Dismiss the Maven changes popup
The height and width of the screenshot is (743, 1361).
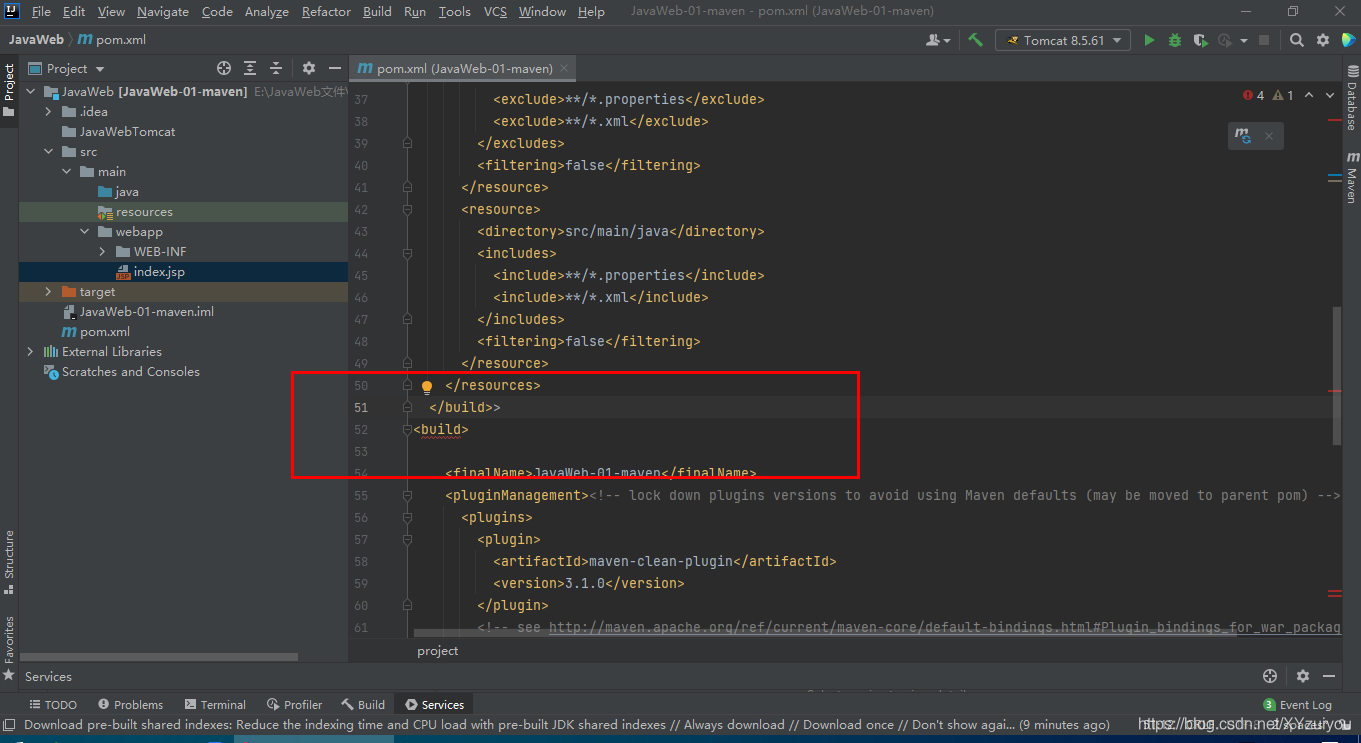pos(1269,136)
